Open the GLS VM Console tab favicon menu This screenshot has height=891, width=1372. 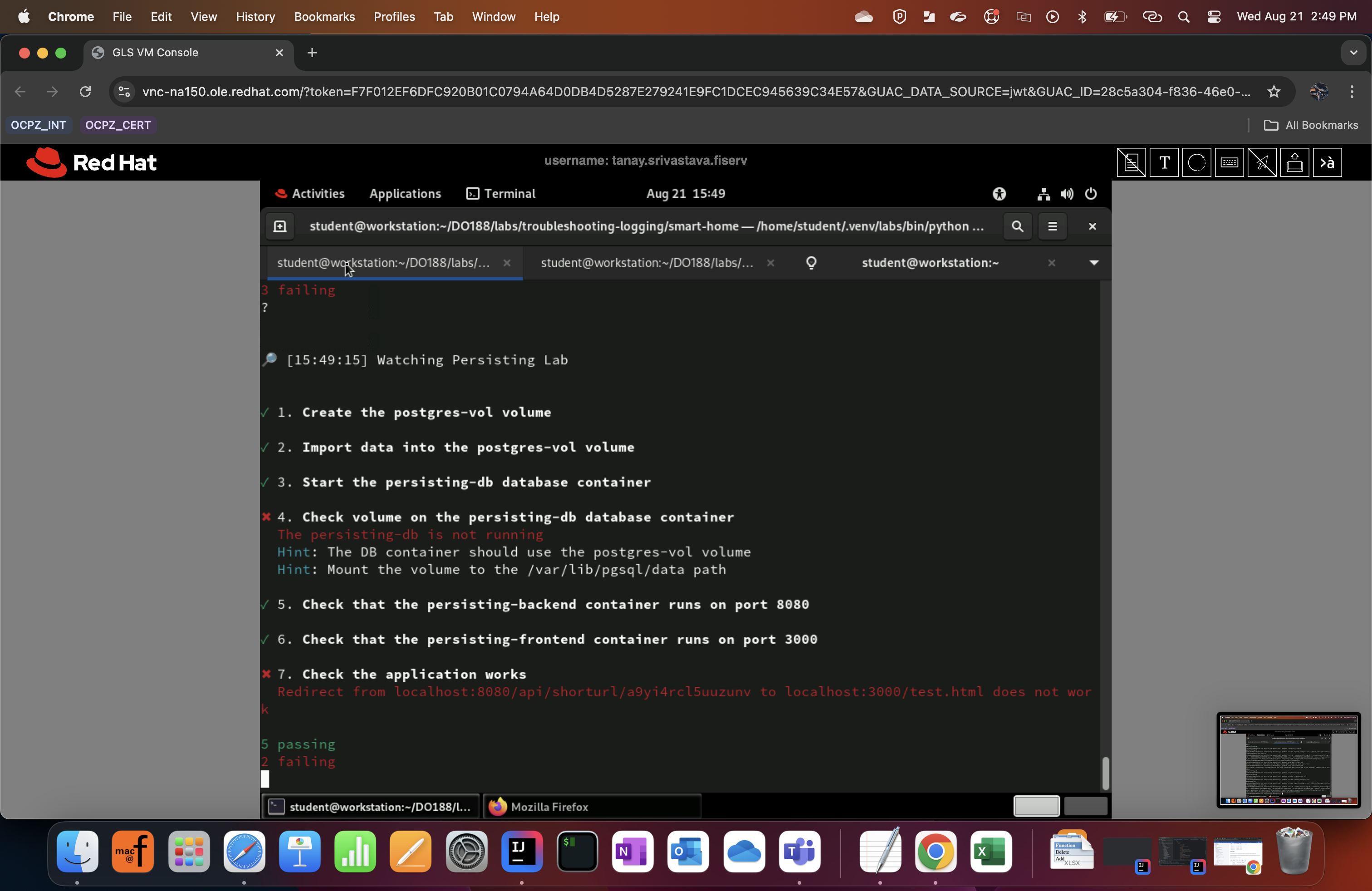[98, 53]
